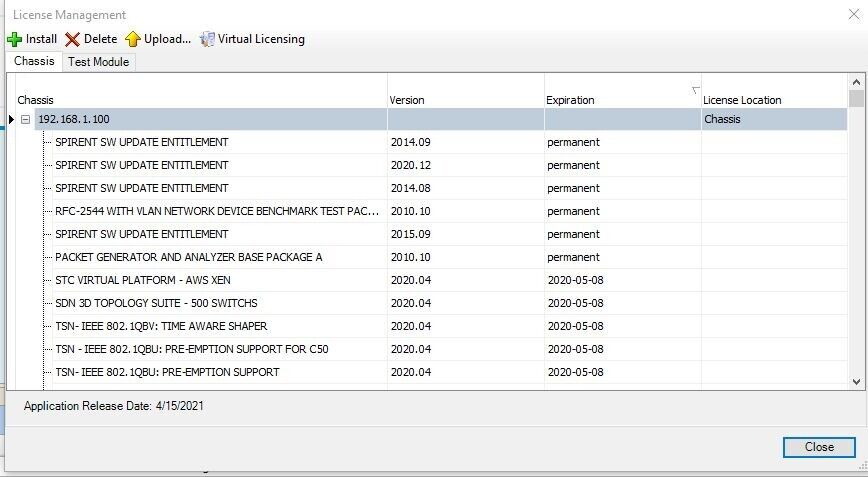Click the row selector arrow beside 192.168.1.100
This screenshot has width=868, height=477.
pyautogui.click(x=12, y=120)
